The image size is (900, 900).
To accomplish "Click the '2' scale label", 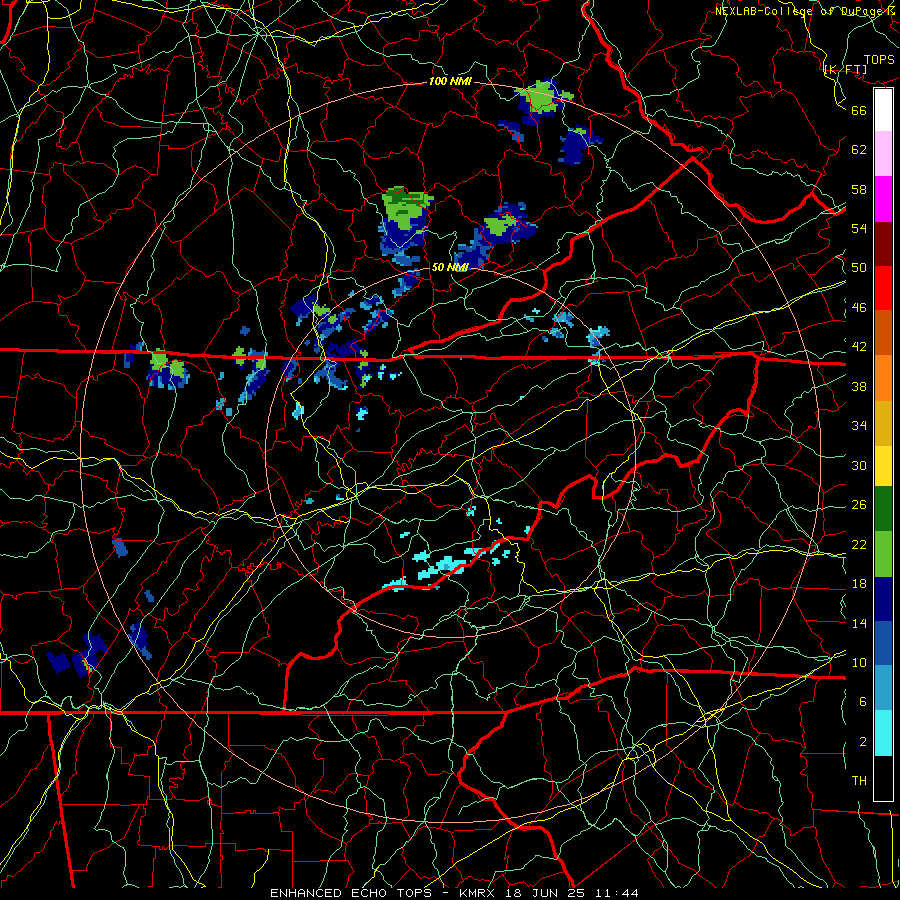I will [x=863, y=742].
